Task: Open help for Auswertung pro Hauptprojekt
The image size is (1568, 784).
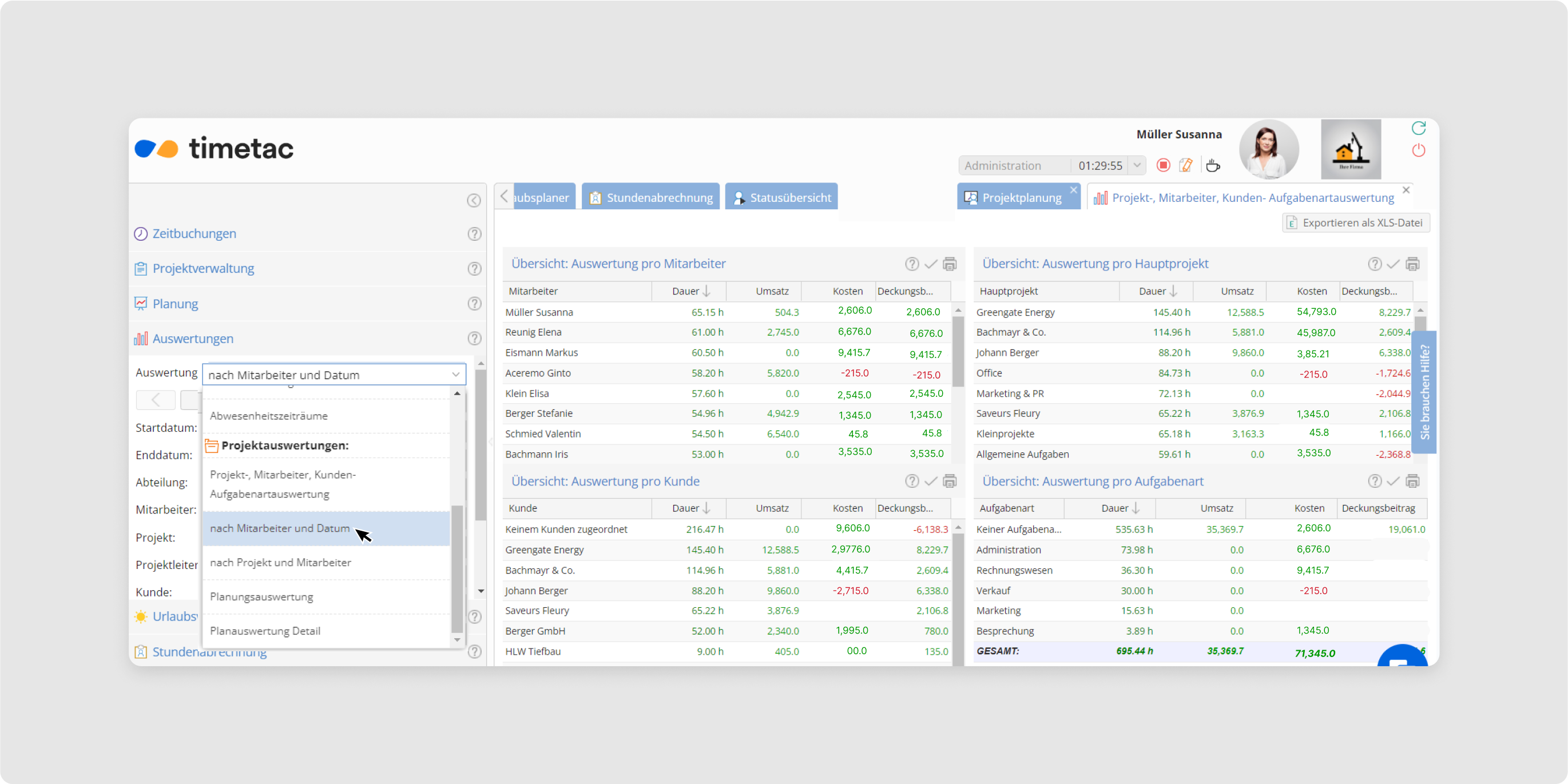Action: (1375, 264)
